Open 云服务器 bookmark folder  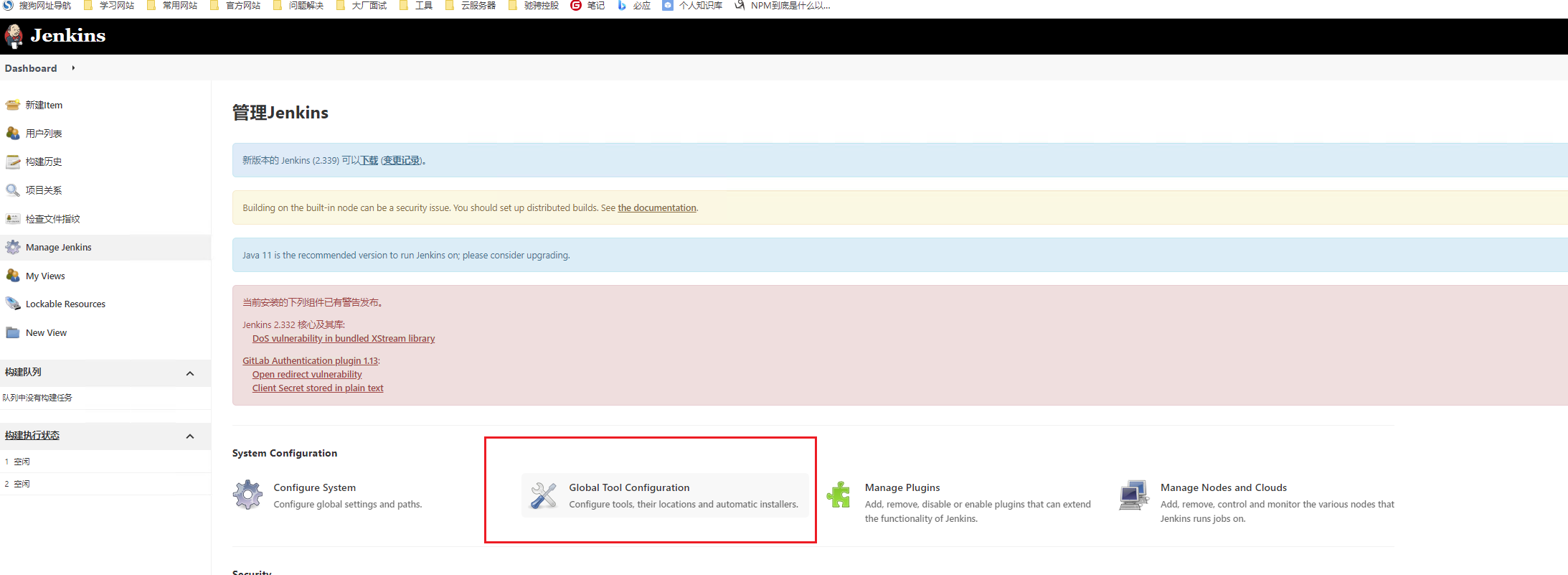tap(471, 6)
